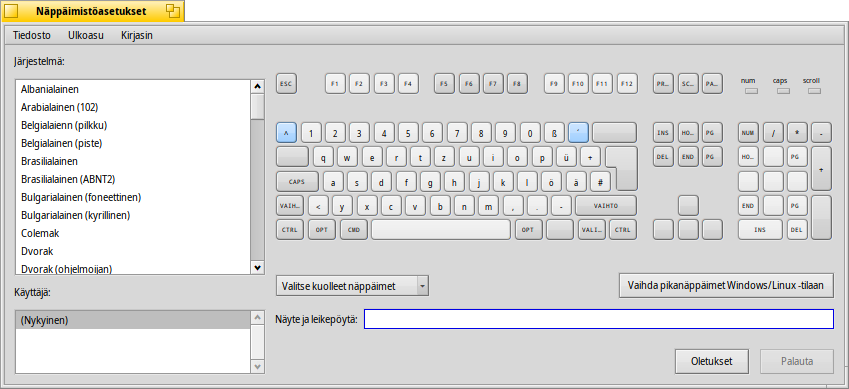Select Bulgarialainen (foneettinen) keymap
Screen dimensions: 849x389
[x=133, y=197]
